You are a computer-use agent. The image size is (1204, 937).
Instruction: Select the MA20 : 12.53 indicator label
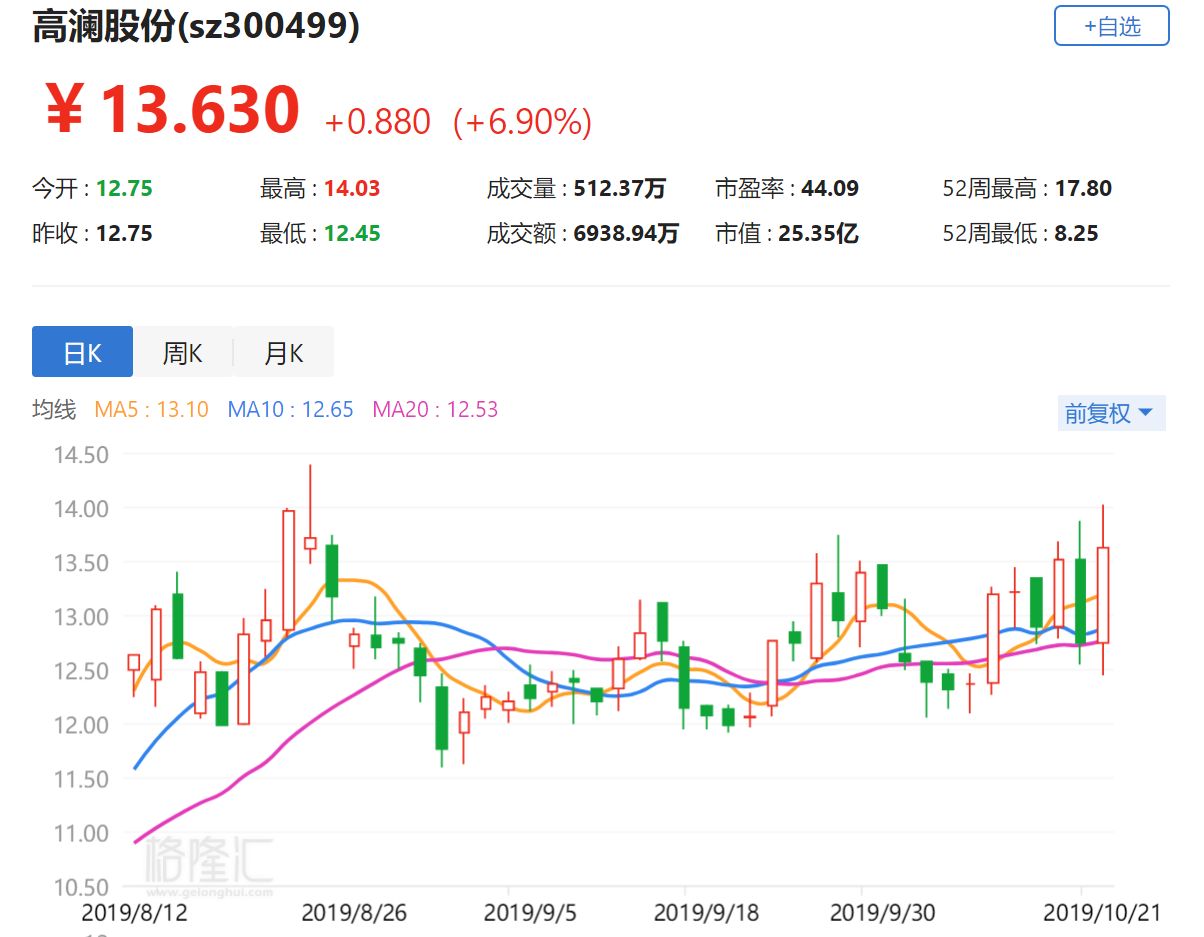(435, 409)
